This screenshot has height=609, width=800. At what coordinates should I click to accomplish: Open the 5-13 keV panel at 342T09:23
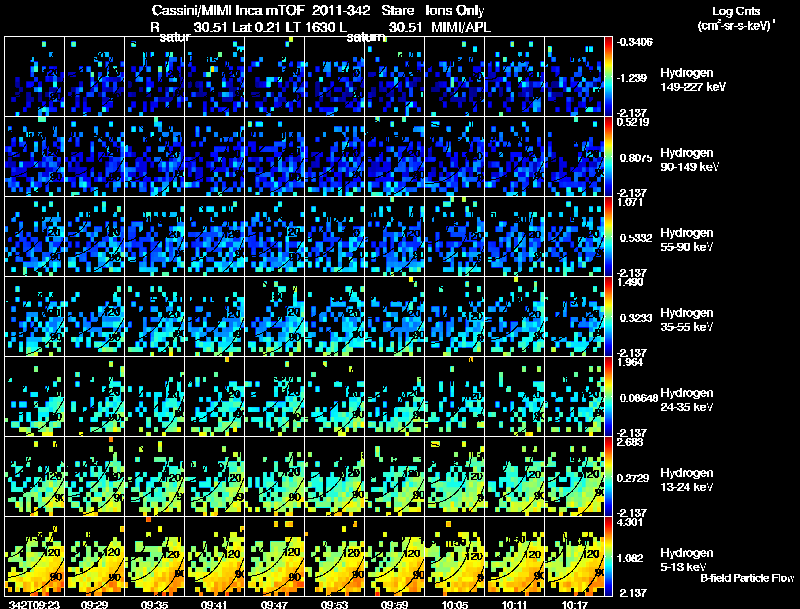[x=34, y=557]
